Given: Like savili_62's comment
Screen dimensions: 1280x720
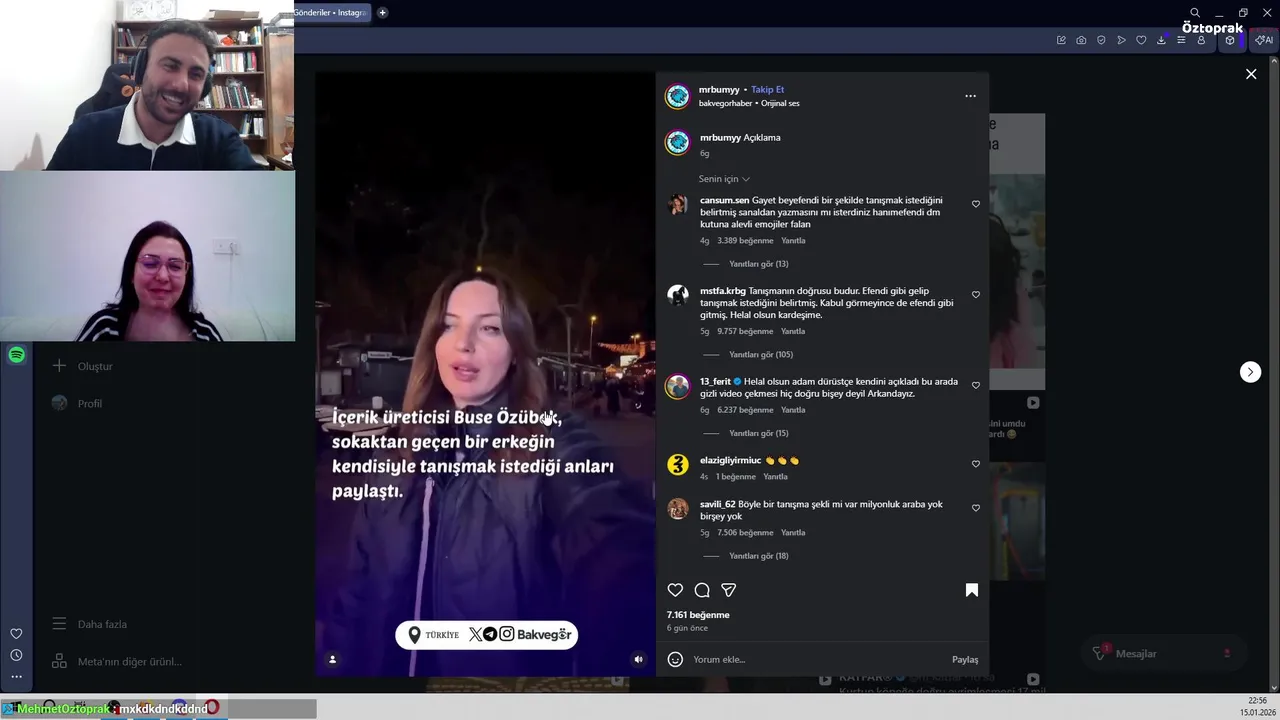Looking at the screenshot, I should click(976, 508).
